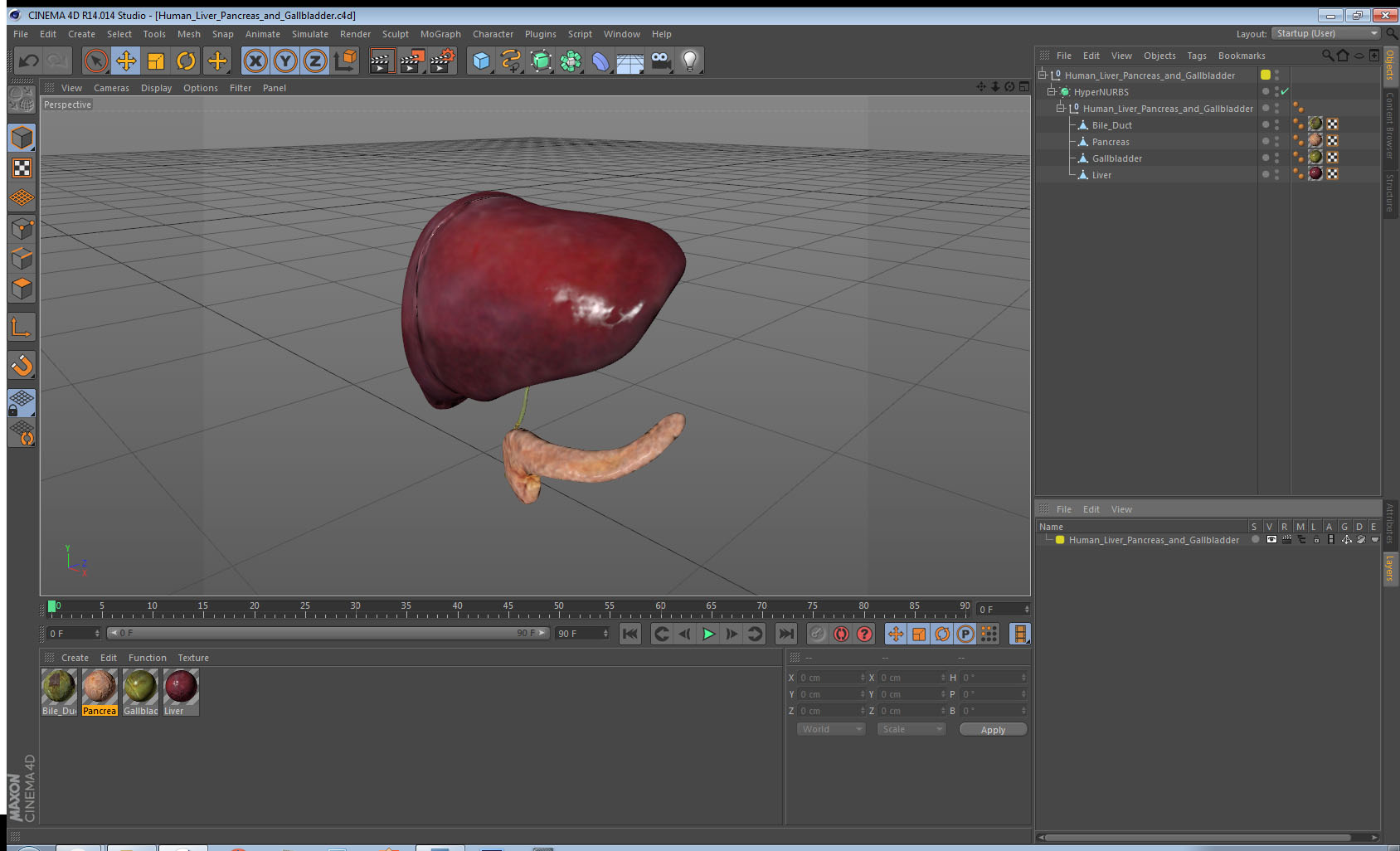Image resolution: width=1400 pixels, height=851 pixels.
Task: Switch to Points mode
Action: coord(22,229)
